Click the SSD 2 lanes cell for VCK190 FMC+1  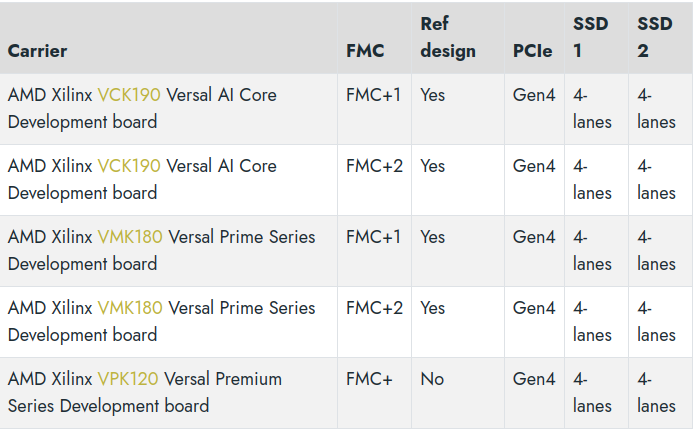[656, 108]
